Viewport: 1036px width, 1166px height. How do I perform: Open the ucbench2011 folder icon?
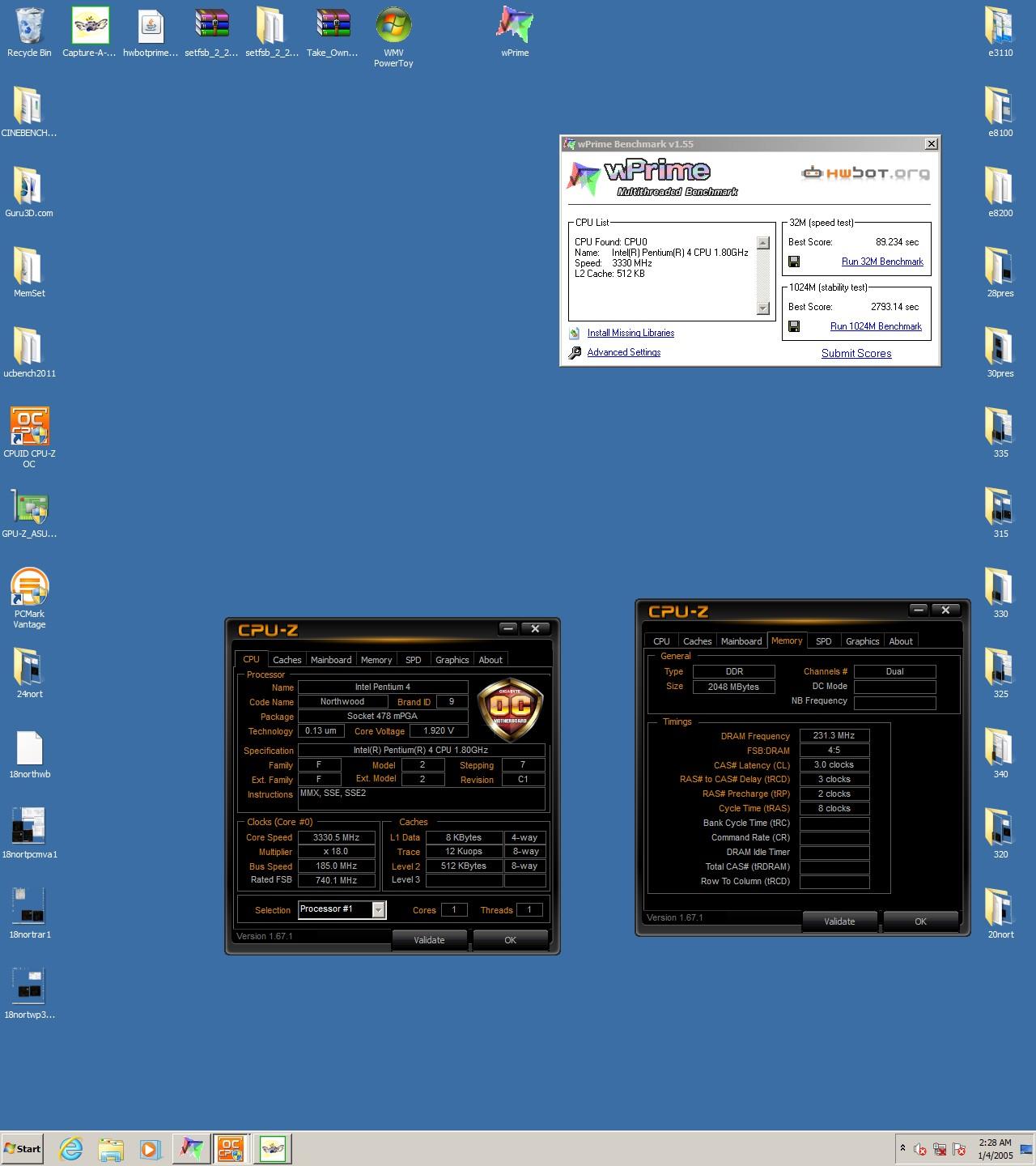click(29, 352)
